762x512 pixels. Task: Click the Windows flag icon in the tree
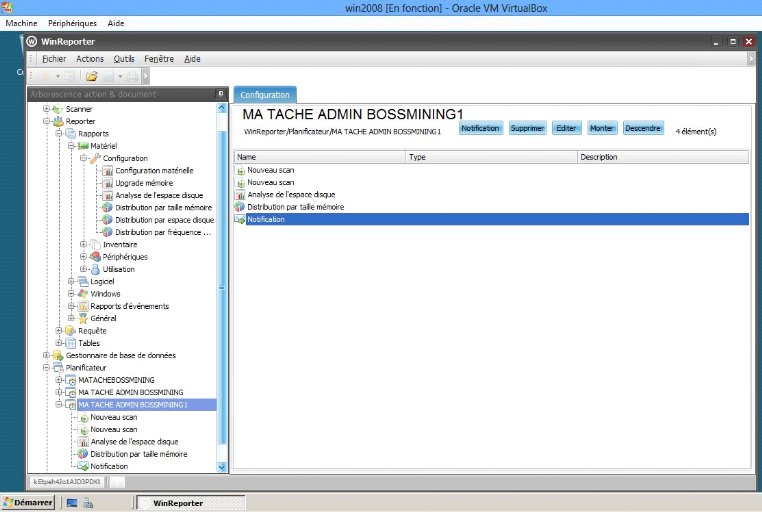[83, 294]
